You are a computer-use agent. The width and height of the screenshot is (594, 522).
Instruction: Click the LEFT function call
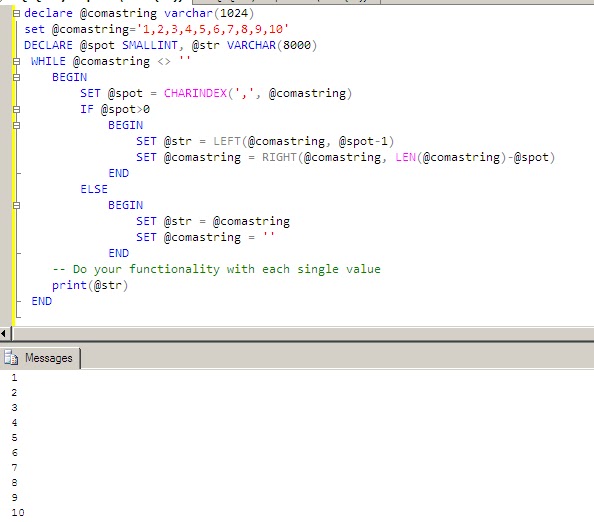click(x=303, y=141)
